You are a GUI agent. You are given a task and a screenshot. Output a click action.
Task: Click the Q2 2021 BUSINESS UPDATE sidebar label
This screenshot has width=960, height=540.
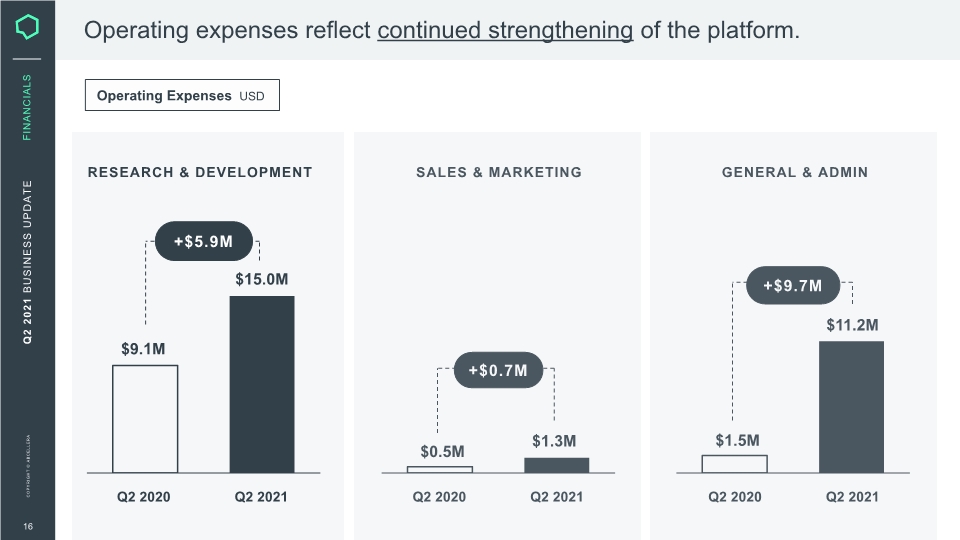(x=27, y=262)
